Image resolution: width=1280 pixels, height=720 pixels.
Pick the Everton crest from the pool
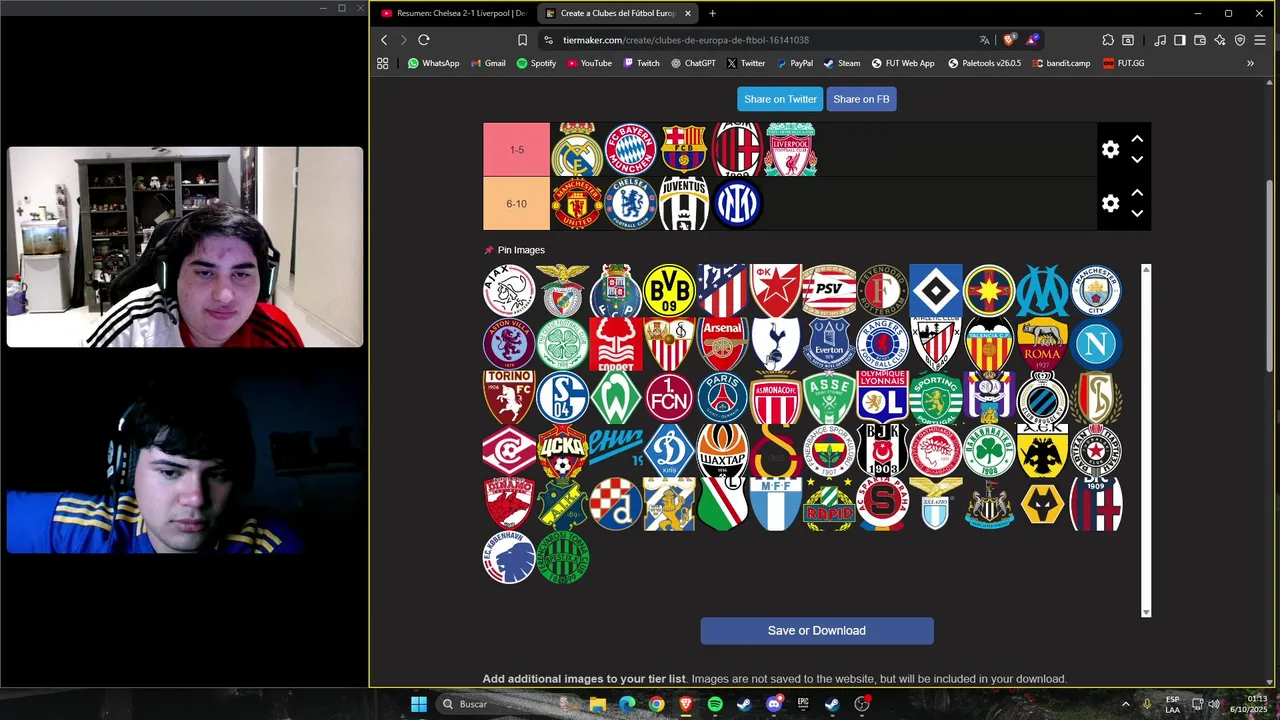[829, 344]
